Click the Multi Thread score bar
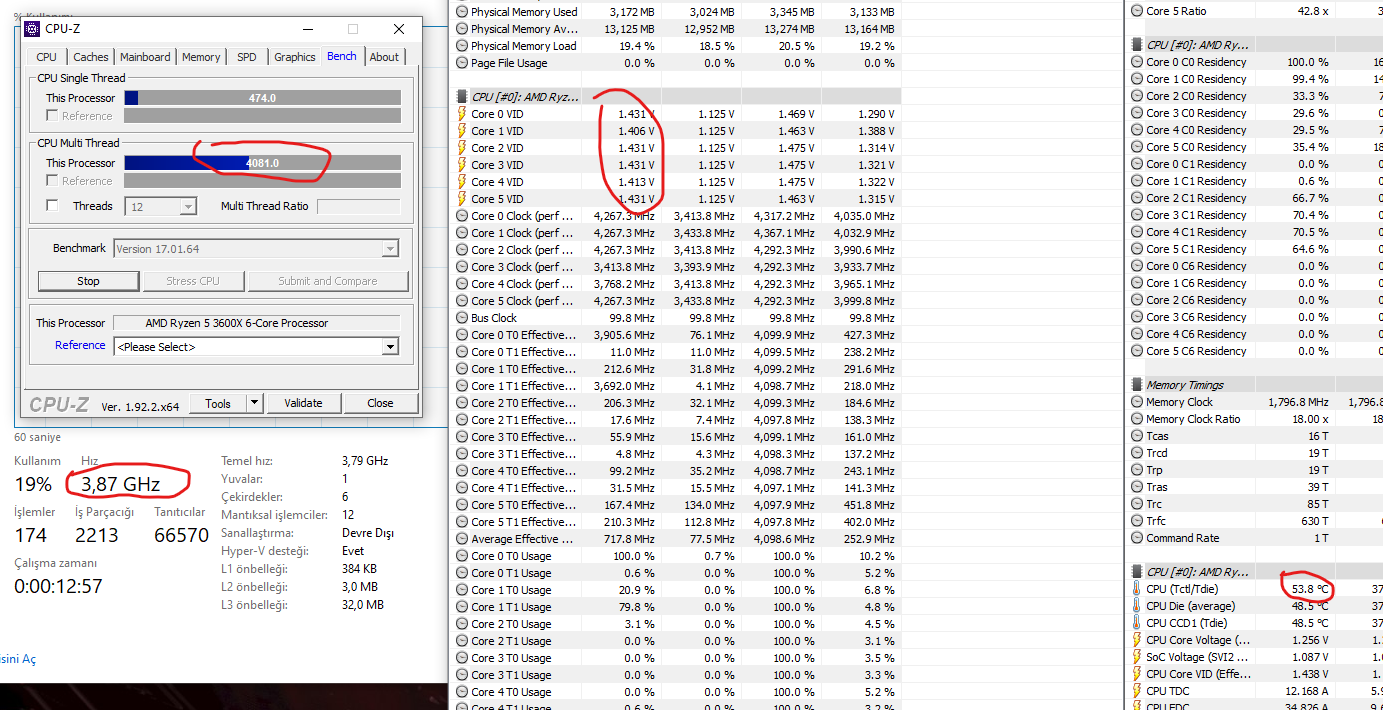 (x=262, y=163)
